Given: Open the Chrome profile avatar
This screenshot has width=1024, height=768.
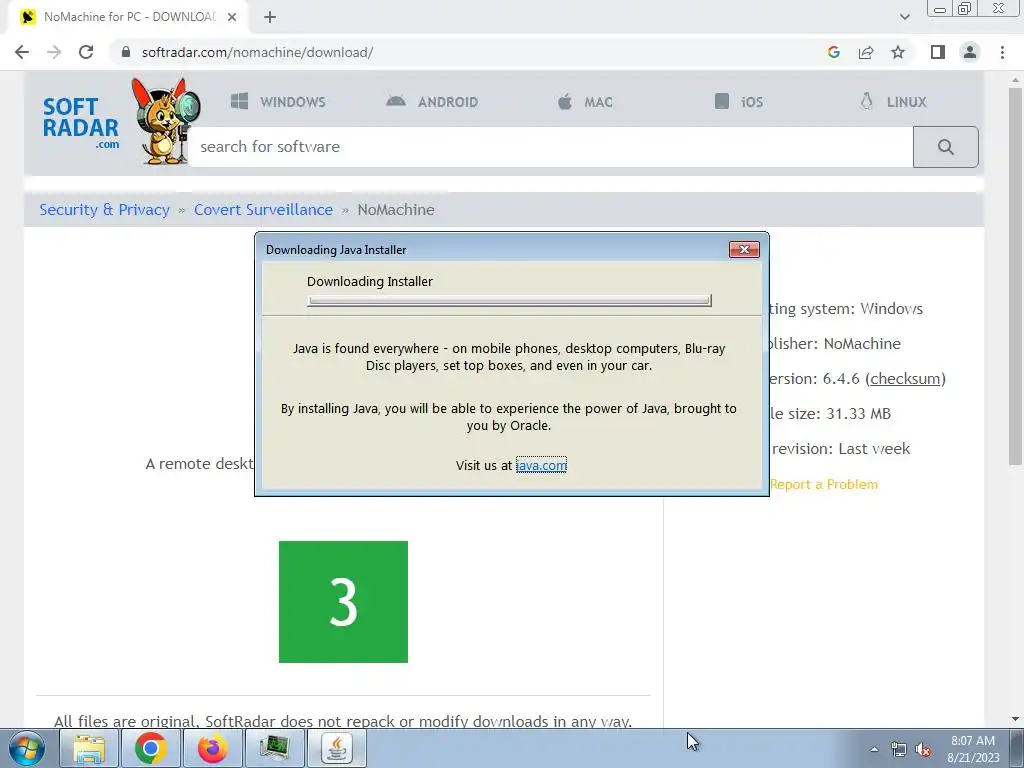Looking at the screenshot, I should 970,52.
